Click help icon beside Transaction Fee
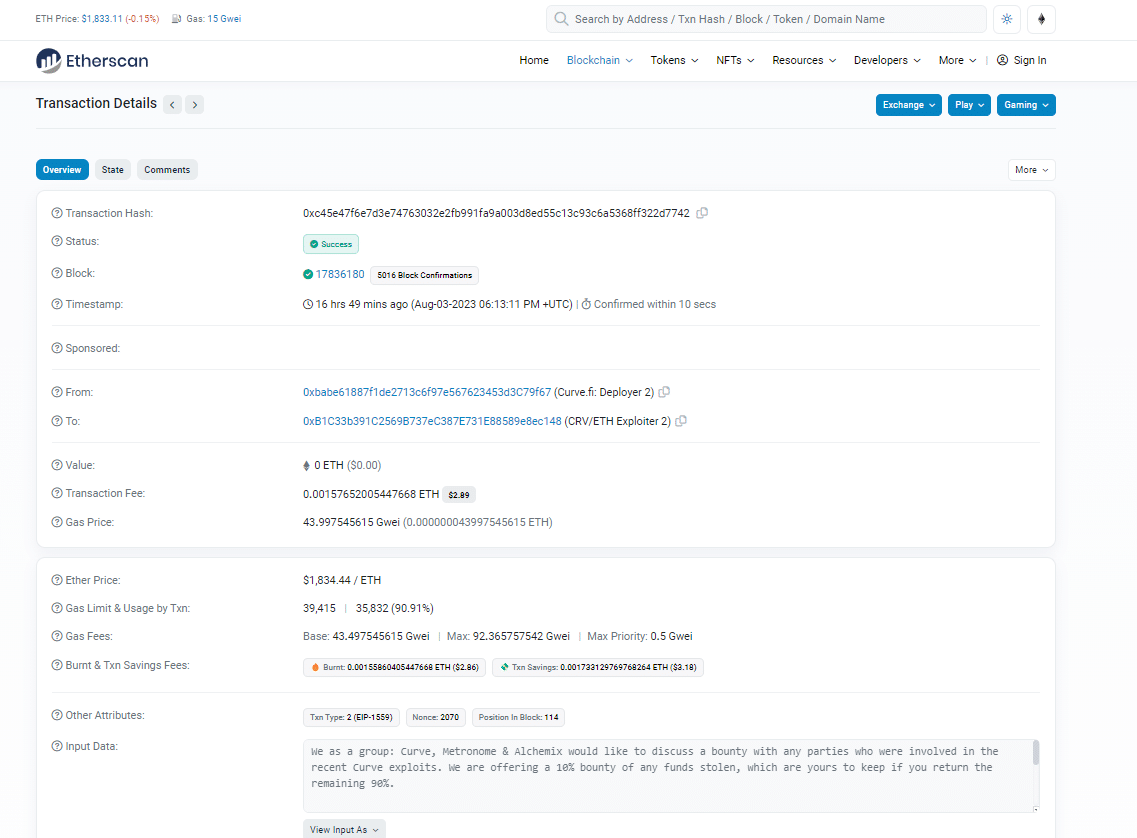The image size is (1137, 838). [57, 493]
